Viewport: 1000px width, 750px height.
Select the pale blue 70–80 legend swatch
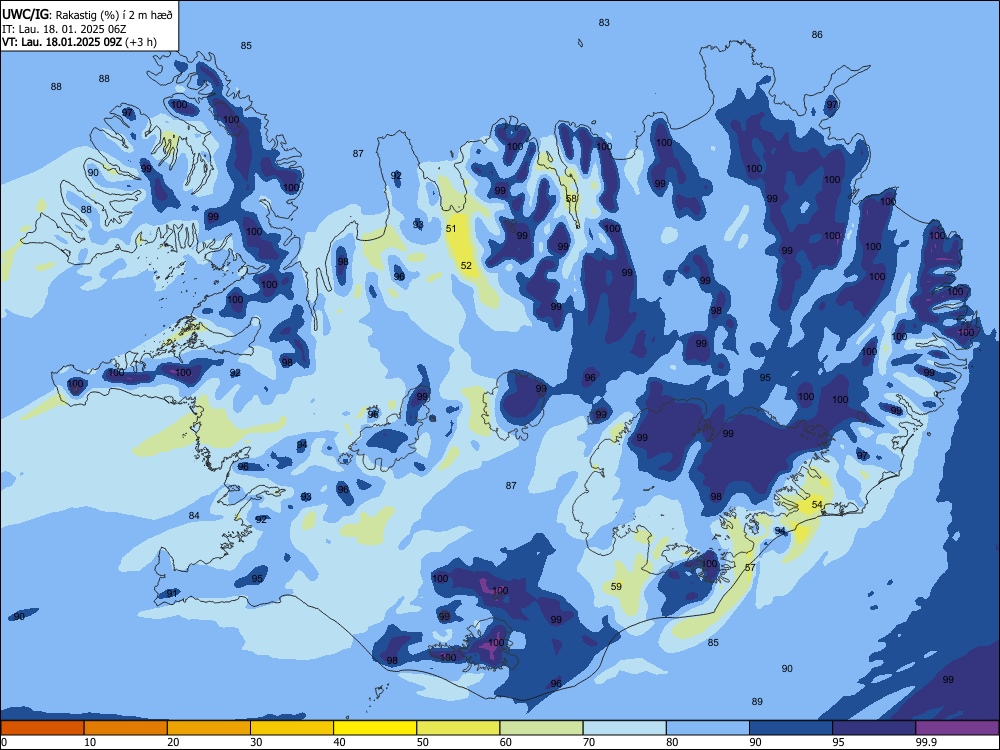624,728
